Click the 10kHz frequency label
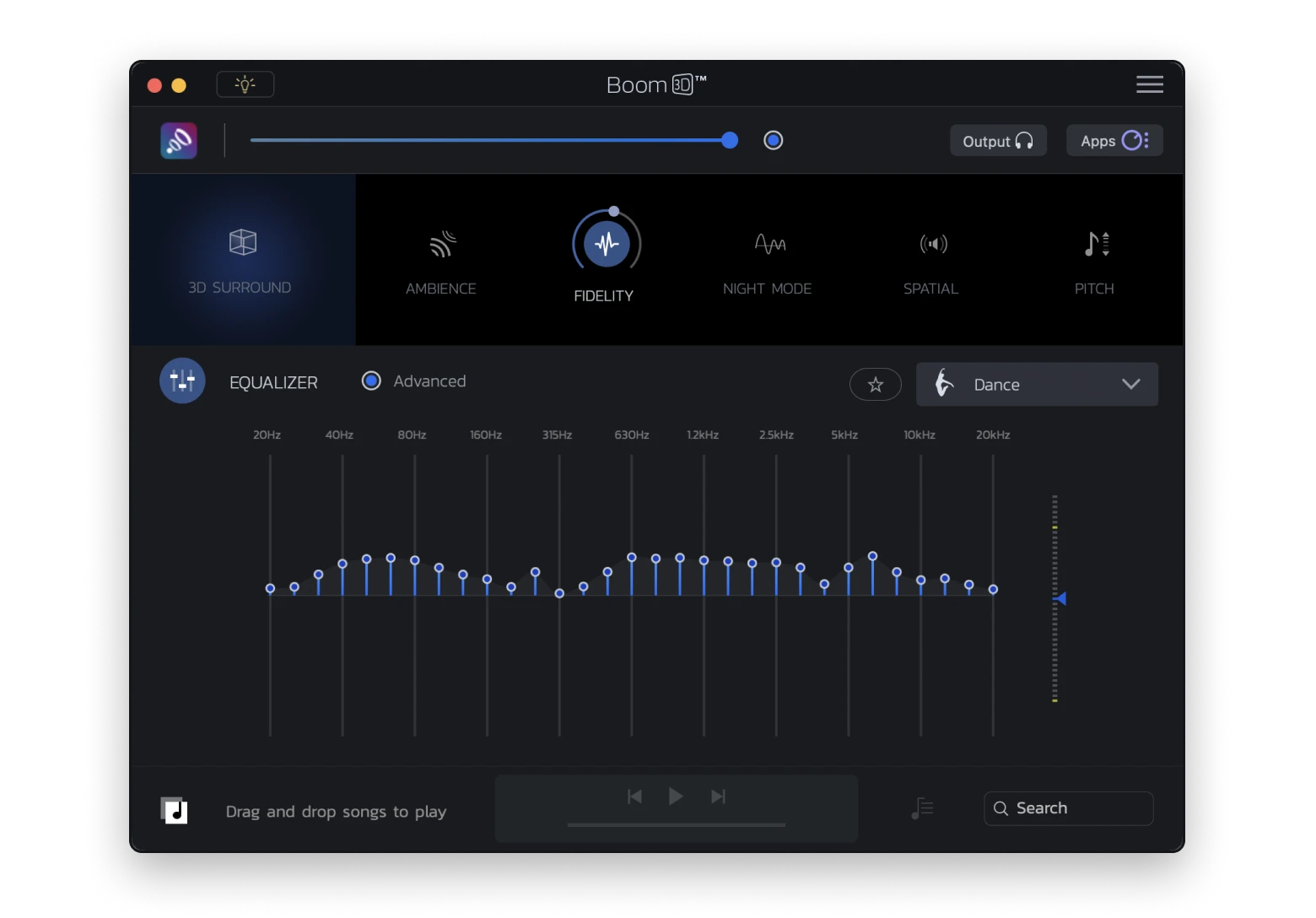Image resolution: width=1316 pixels, height=918 pixels. 920,435
